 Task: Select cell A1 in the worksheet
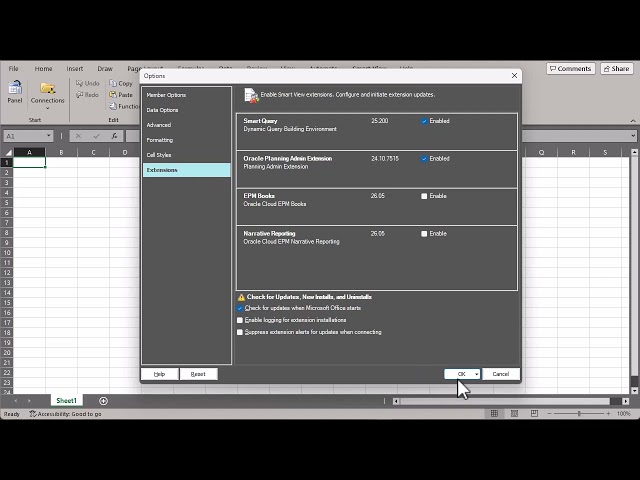[29, 162]
